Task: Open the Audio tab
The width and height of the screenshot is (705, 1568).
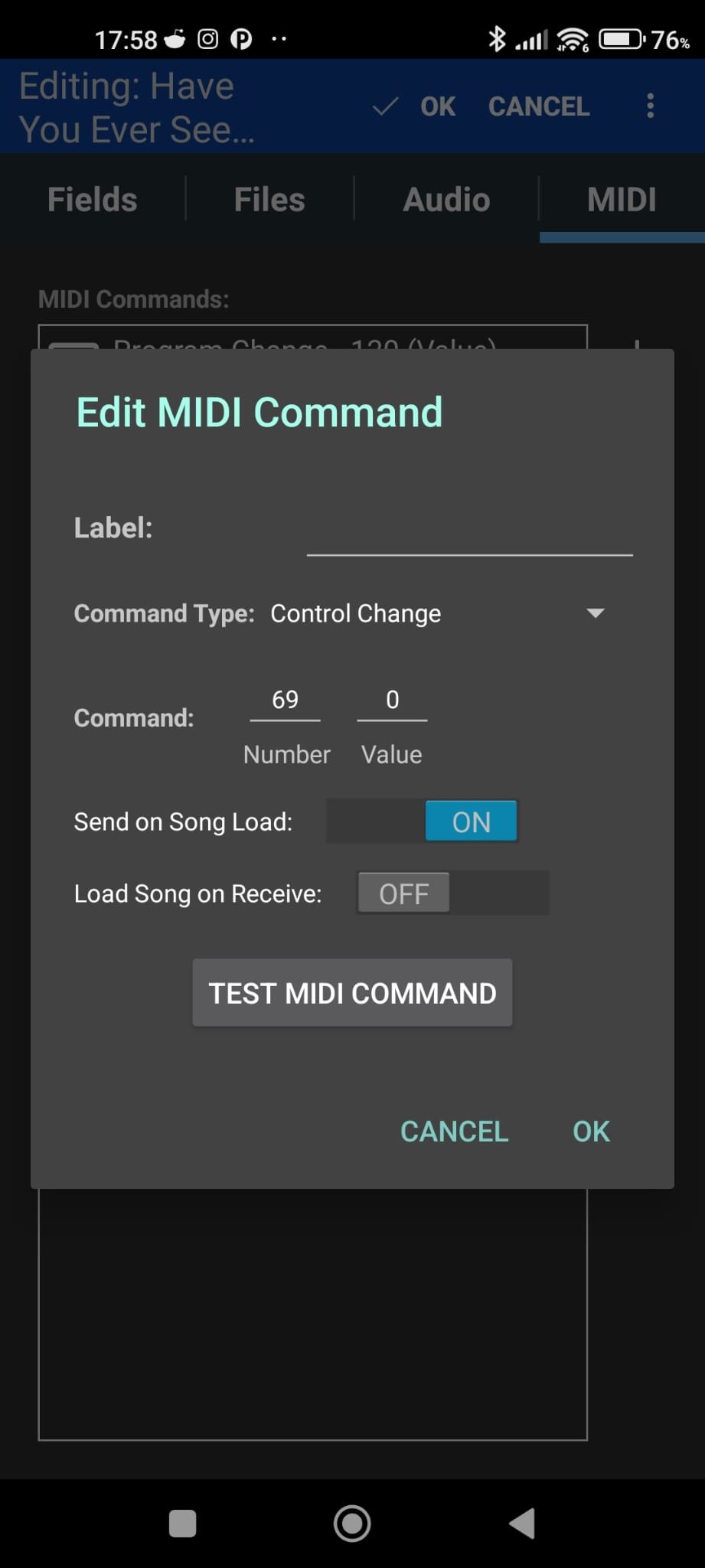Action: 446,200
